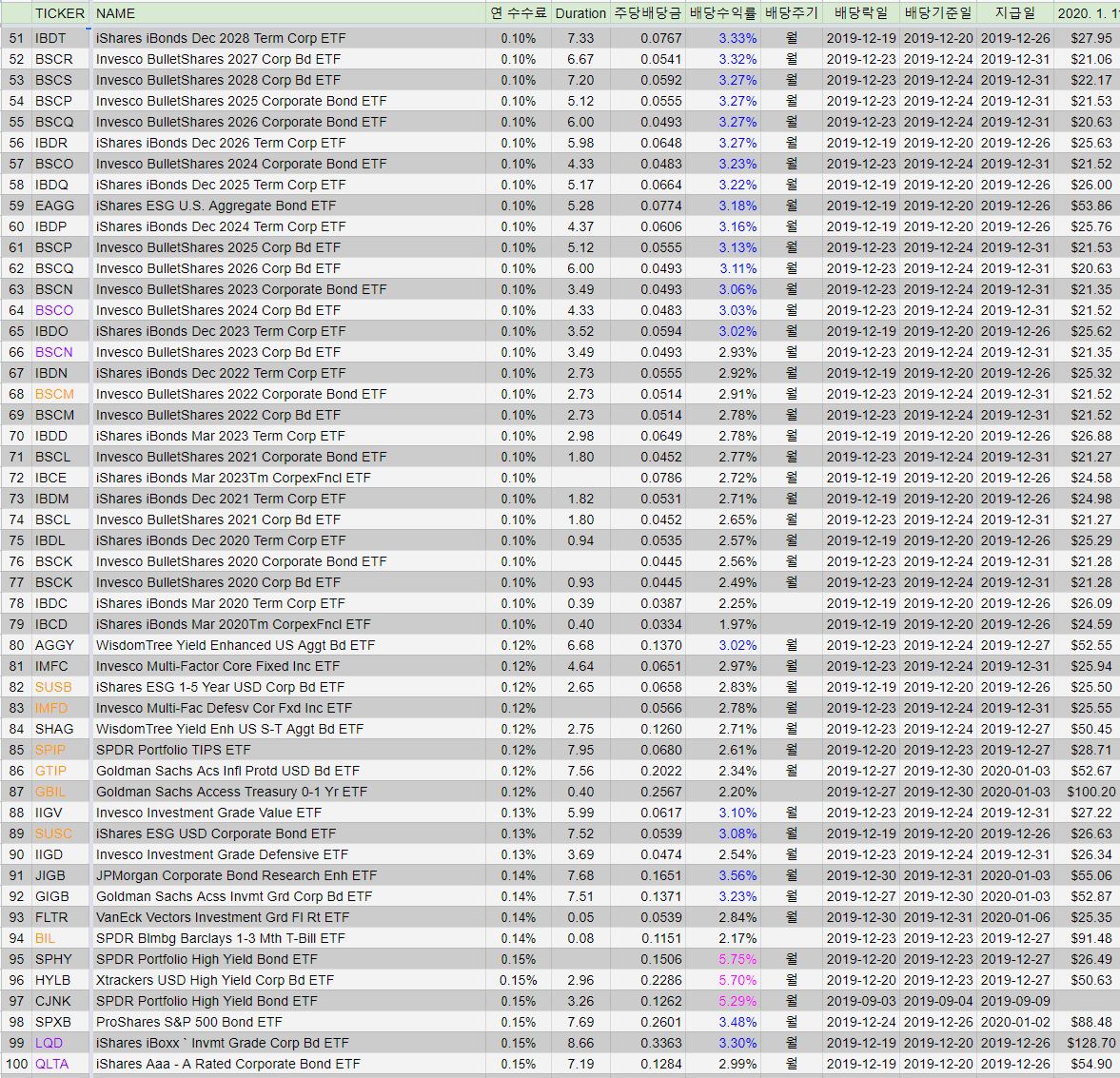This screenshot has height=1078, width=1120.
Task: Select the 5.29% dividend yield cell
Action: click(723, 1001)
